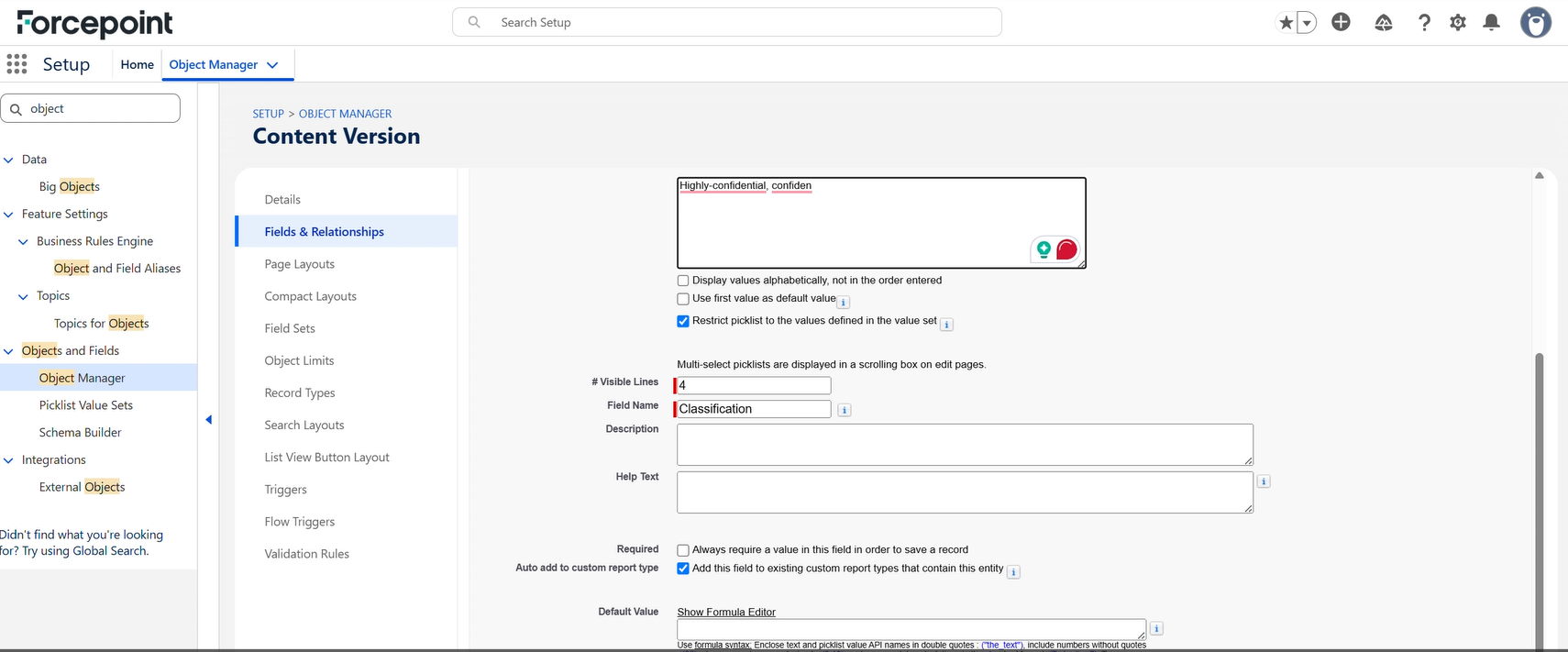Enable Display values alphabetically checkbox
Viewport: 1568px width, 652px height.
[x=683, y=281]
